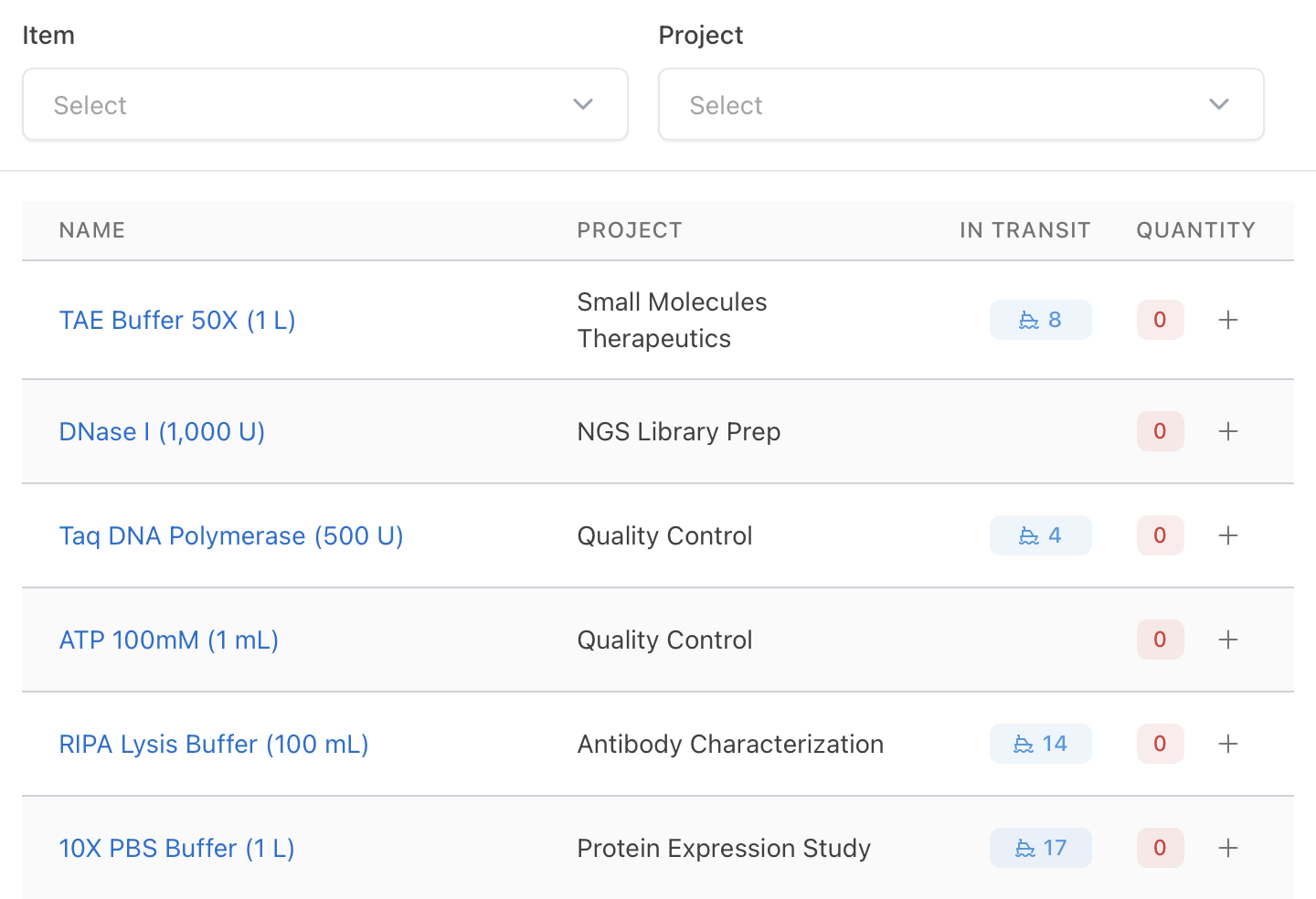
Task: Click the zero quantity badge for DNase I
Action: (x=1160, y=431)
